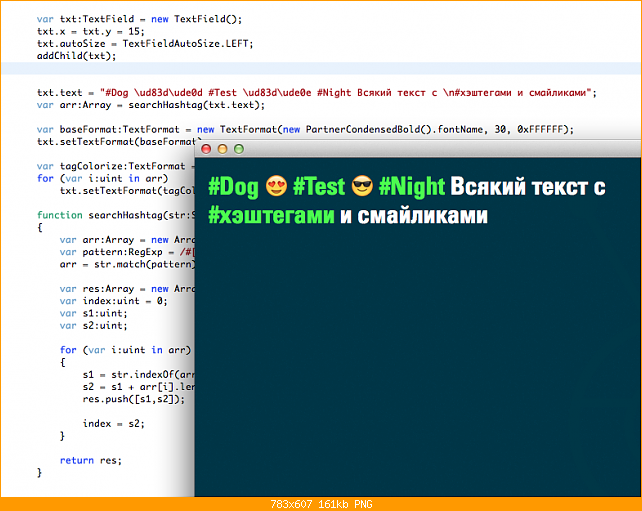Click the res.push([s1,s2]); line
This screenshot has width=642, height=511.
point(134,399)
